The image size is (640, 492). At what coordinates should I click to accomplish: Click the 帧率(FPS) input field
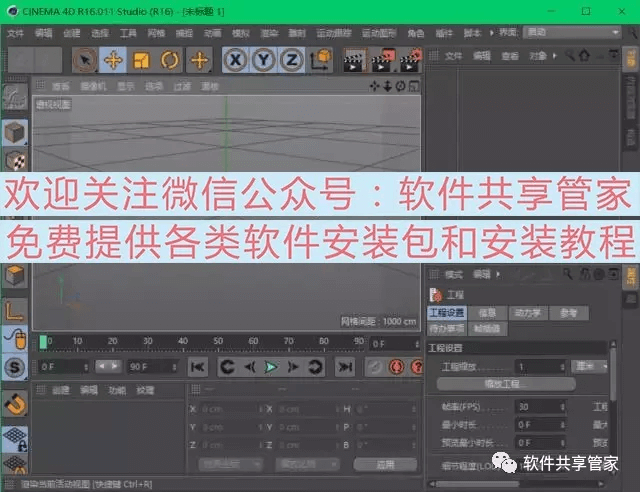540,407
